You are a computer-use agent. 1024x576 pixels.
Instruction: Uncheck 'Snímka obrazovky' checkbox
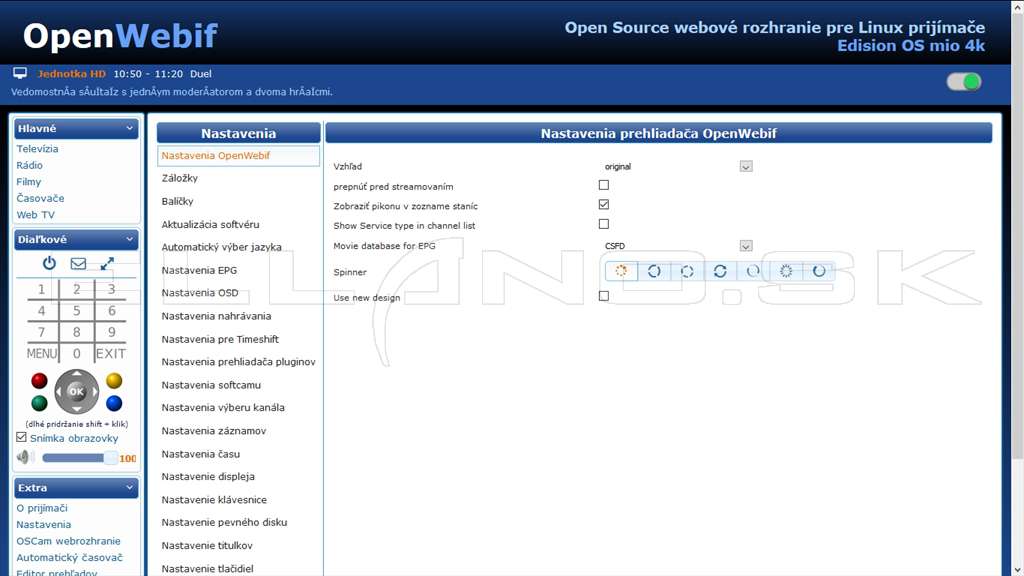[22, 438]
